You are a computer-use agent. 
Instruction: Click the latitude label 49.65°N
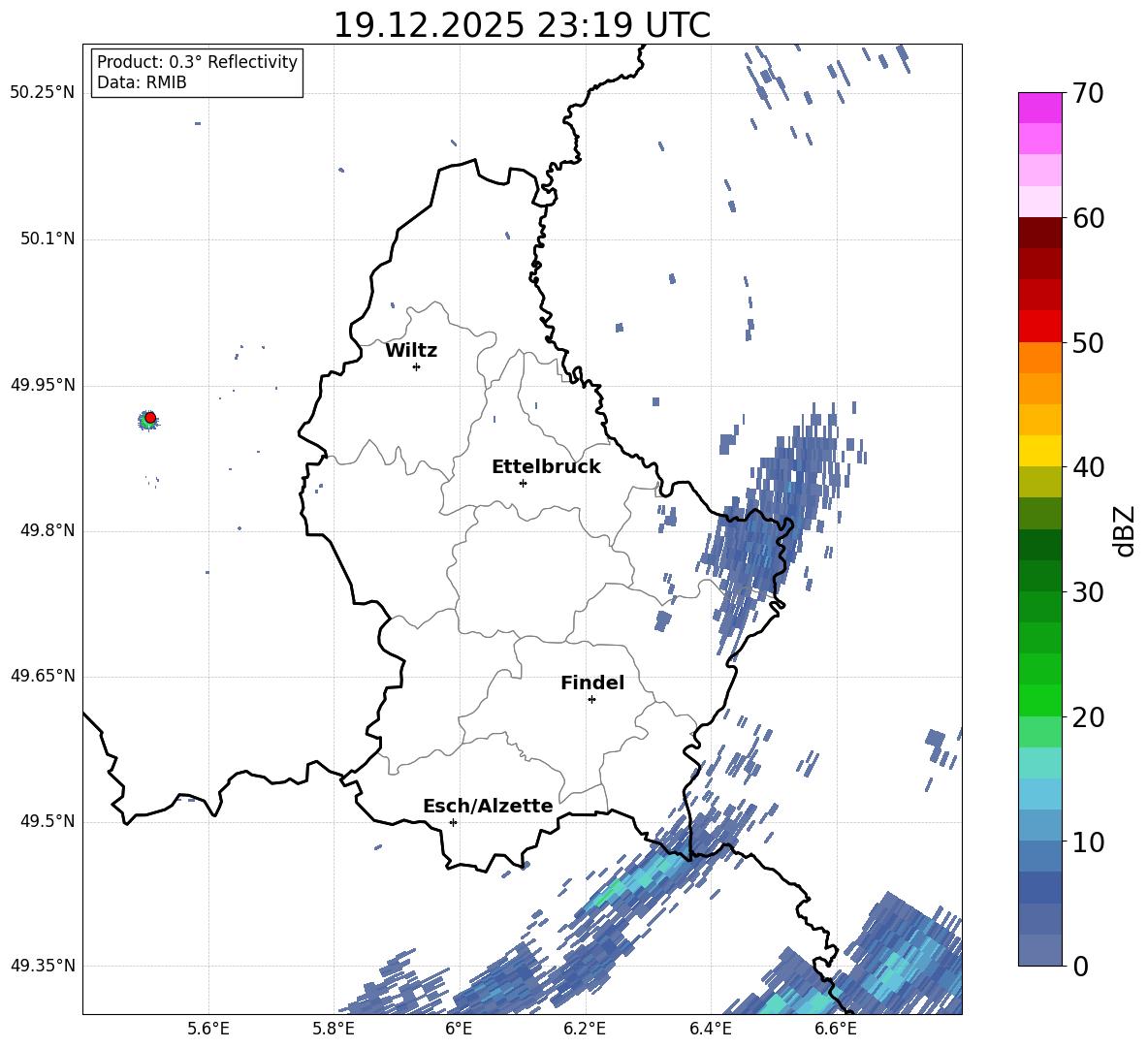pyautogui.click(x=43, y=676)
